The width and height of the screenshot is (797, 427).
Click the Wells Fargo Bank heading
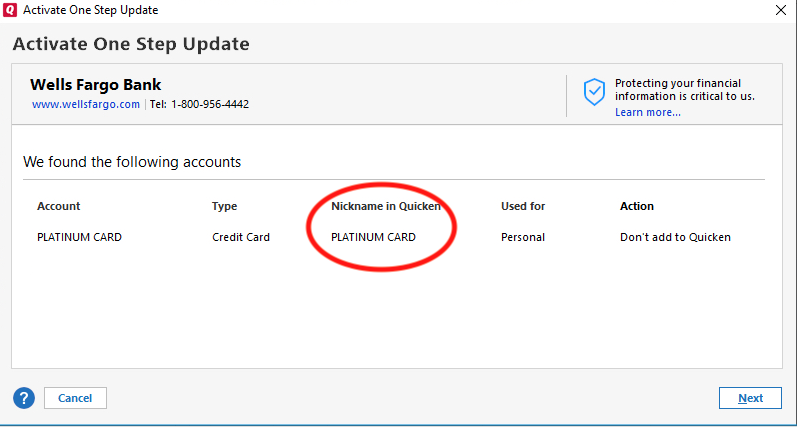coord(96,84)
